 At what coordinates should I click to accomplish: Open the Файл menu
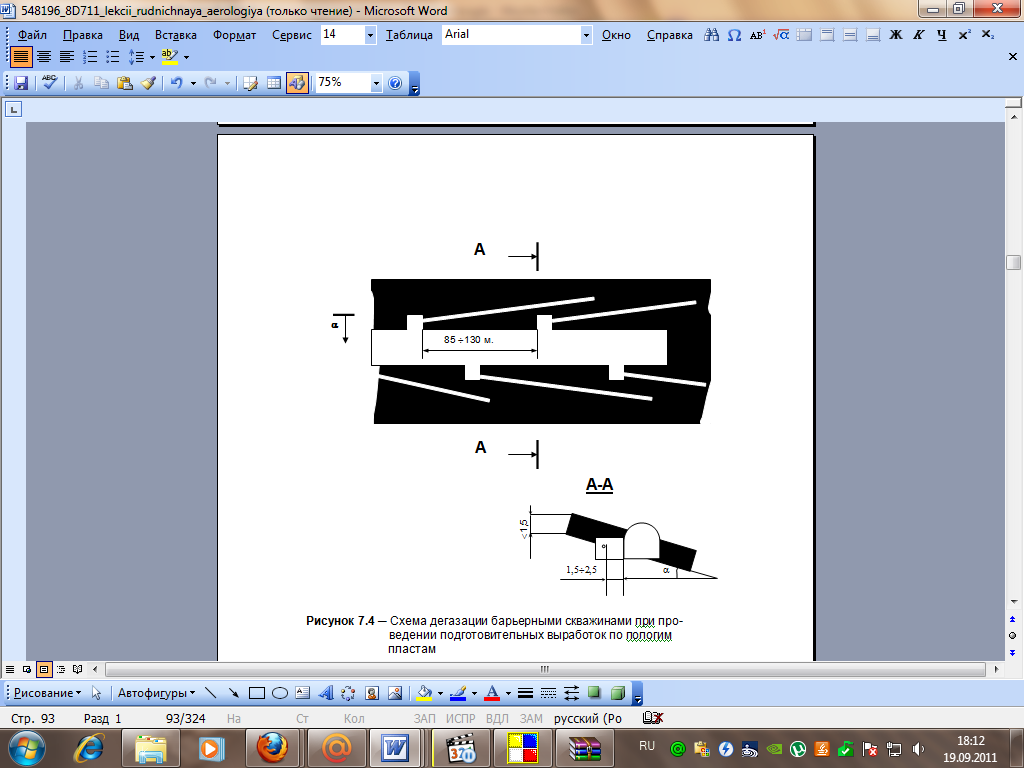point(32,35)
